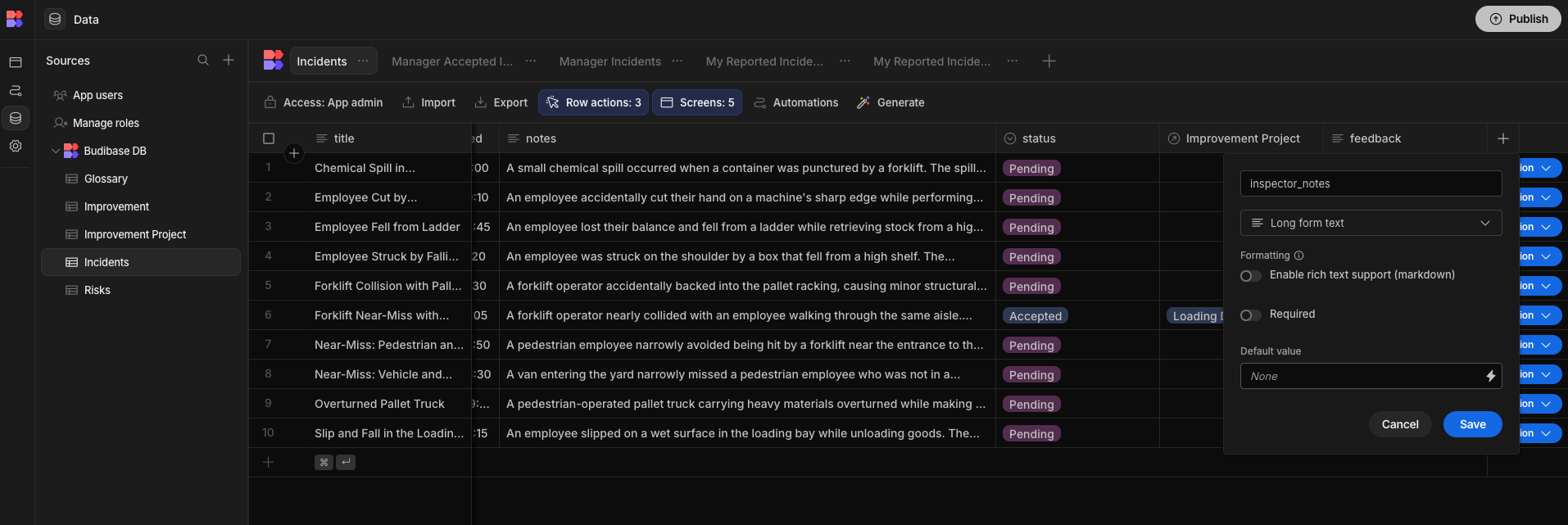Open Access: App admin settings
The image size is (1568, 525).
(x=324, y=102)
